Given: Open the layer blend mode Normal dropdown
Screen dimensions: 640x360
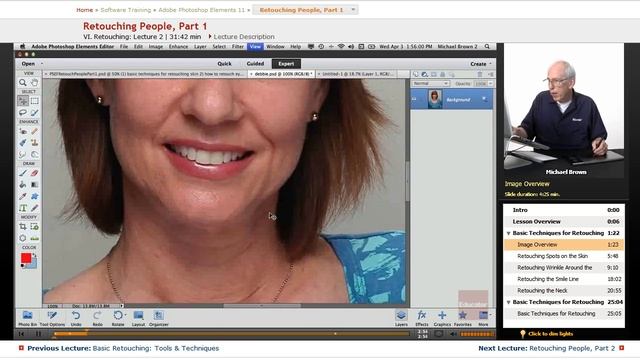Looking at the screenshot, I should (x=430, y=83).
